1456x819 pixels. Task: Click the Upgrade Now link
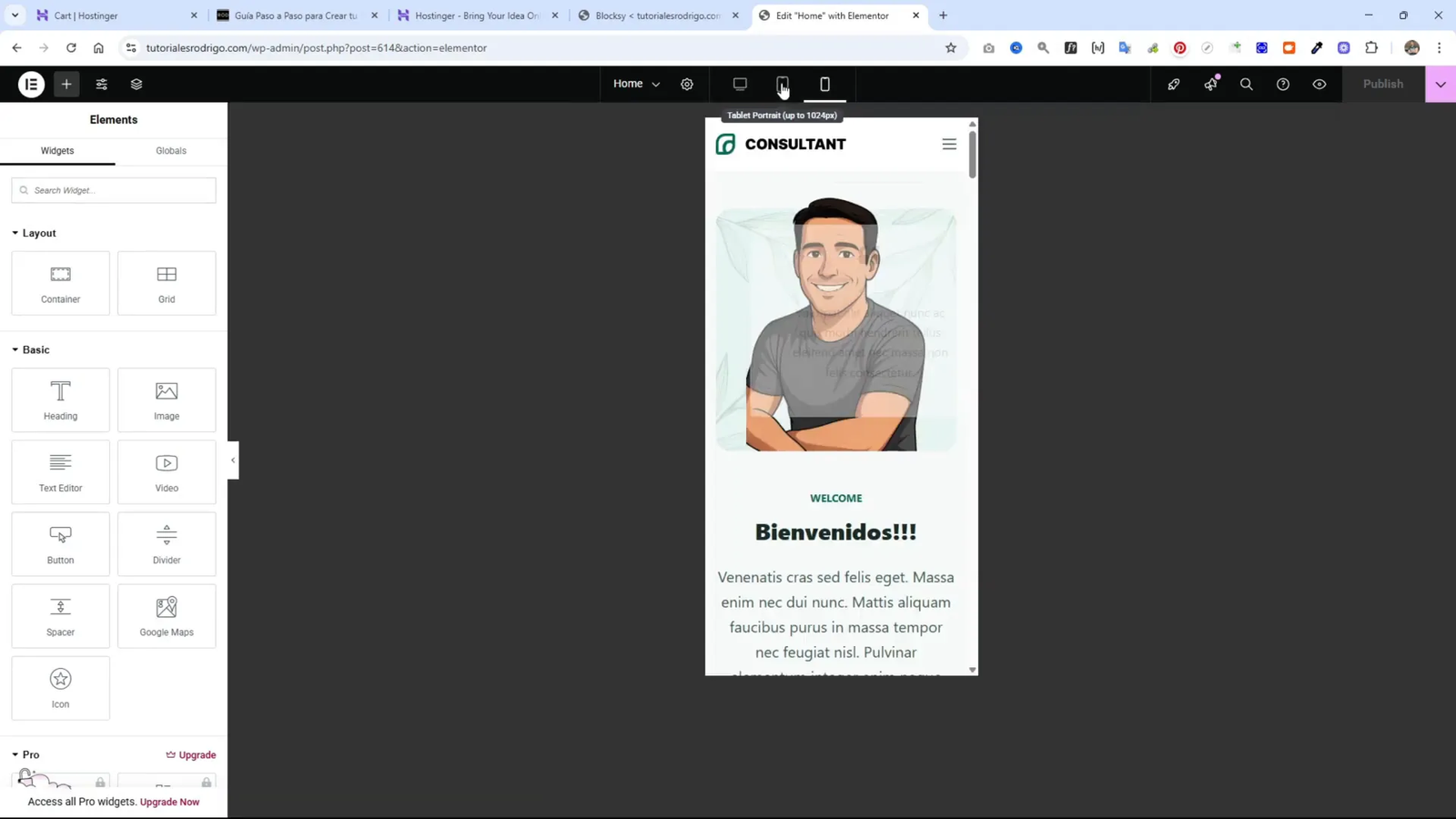[169, 802]
